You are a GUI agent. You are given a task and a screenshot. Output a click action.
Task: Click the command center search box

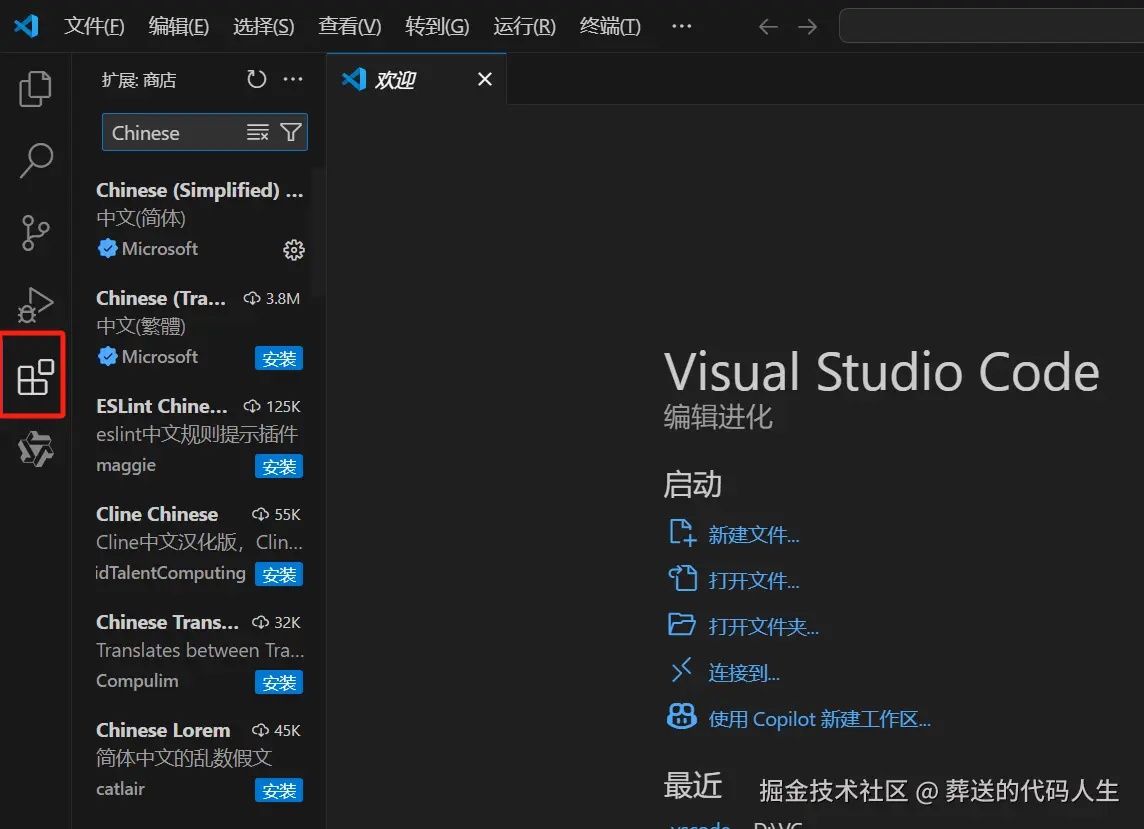click(991, 26)
